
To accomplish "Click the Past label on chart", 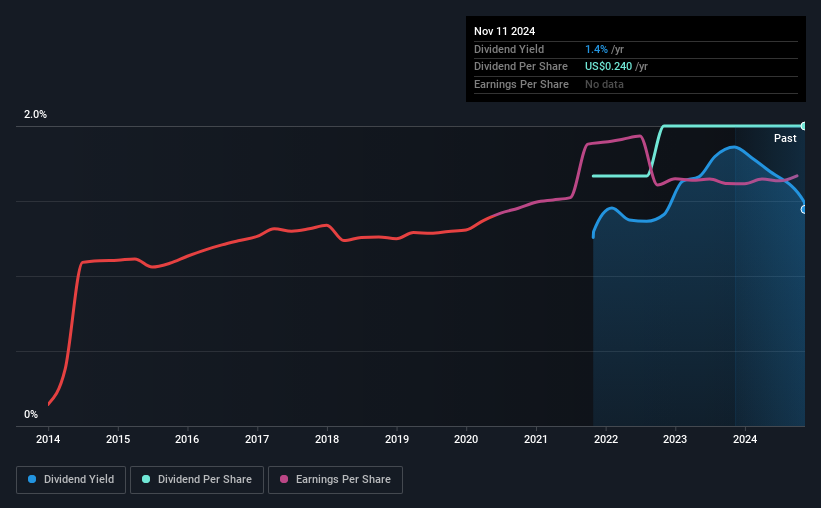I will tap(785, 138).
